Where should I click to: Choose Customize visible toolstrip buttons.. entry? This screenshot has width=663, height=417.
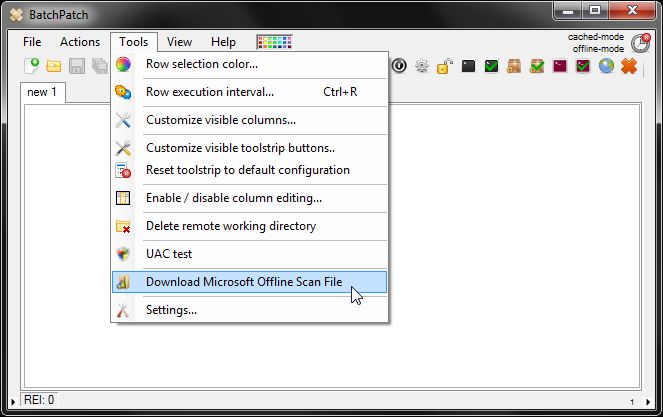(x=249, y=148)
